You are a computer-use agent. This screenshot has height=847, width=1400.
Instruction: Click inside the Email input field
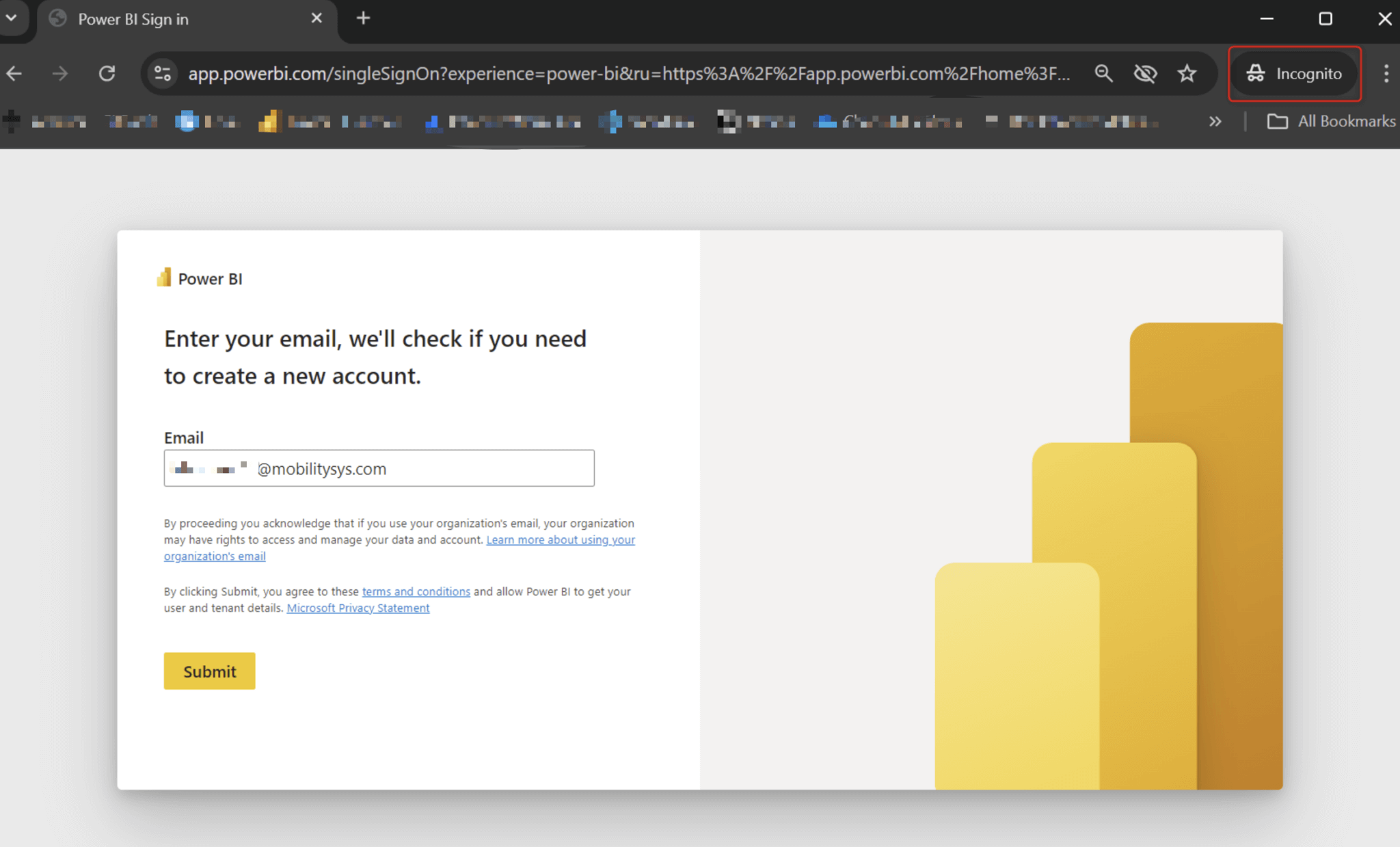coord(379,468)
